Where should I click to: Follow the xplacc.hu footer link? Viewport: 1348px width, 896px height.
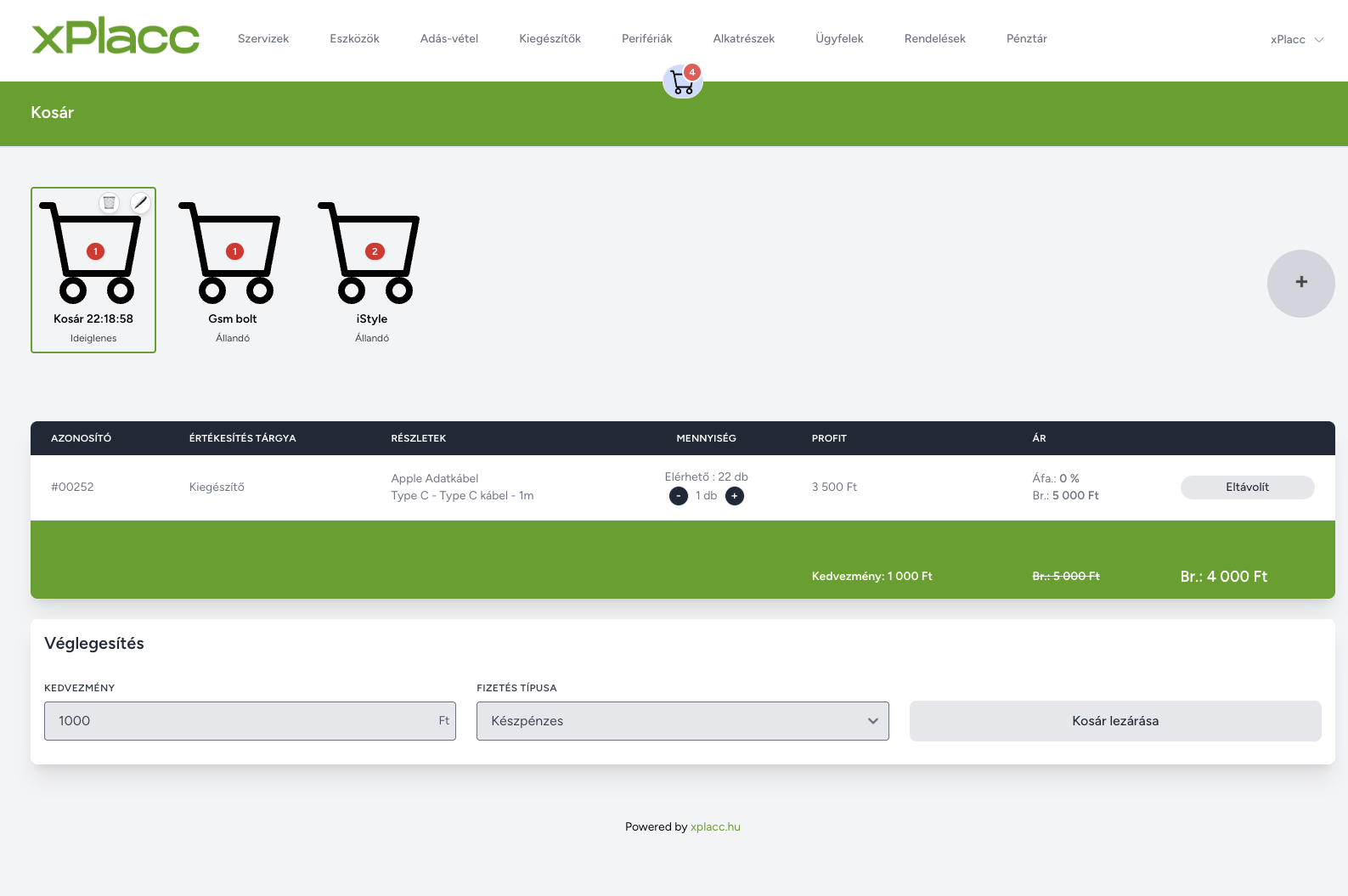coord(715,827)
